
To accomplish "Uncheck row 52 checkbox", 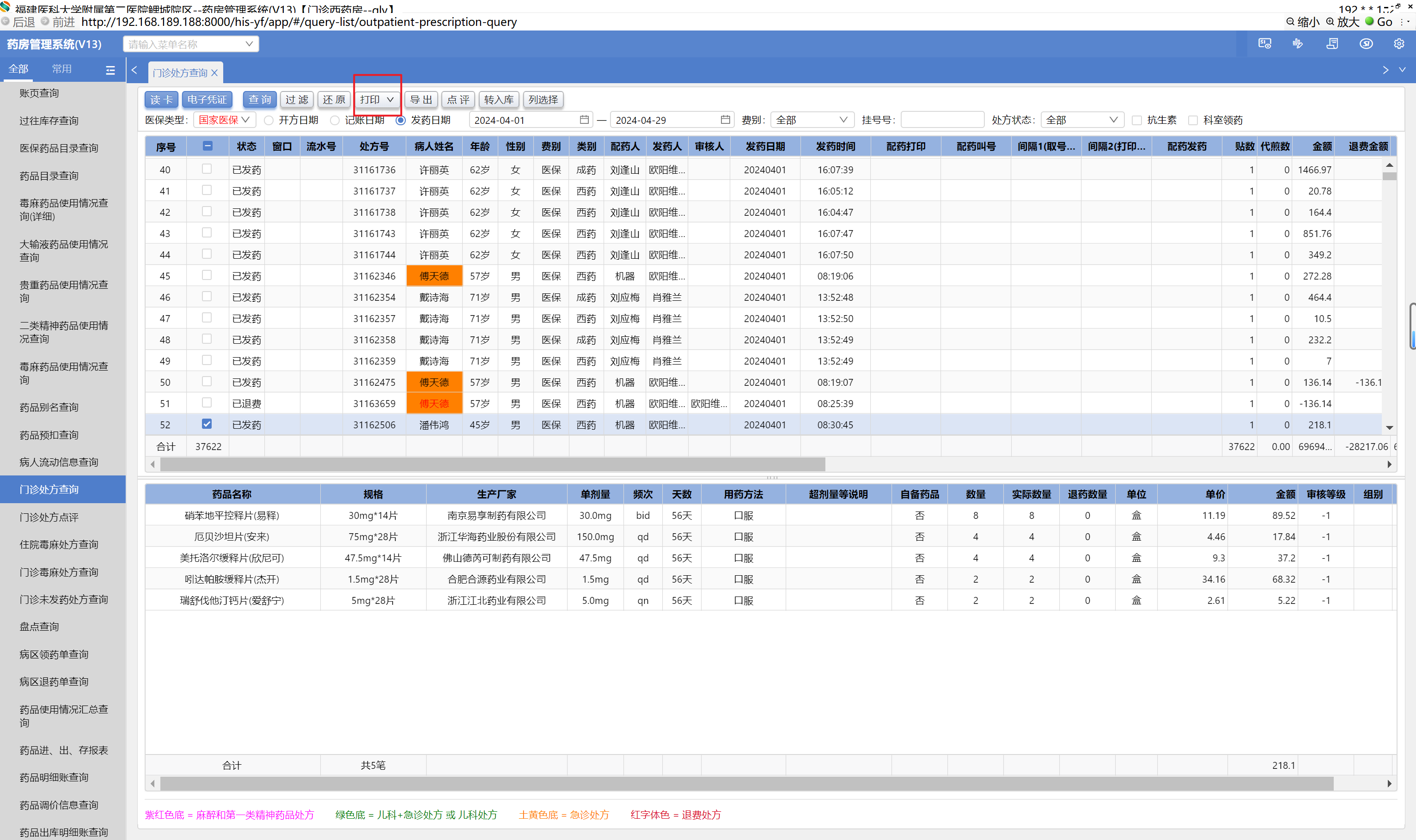I will (207, 423).
